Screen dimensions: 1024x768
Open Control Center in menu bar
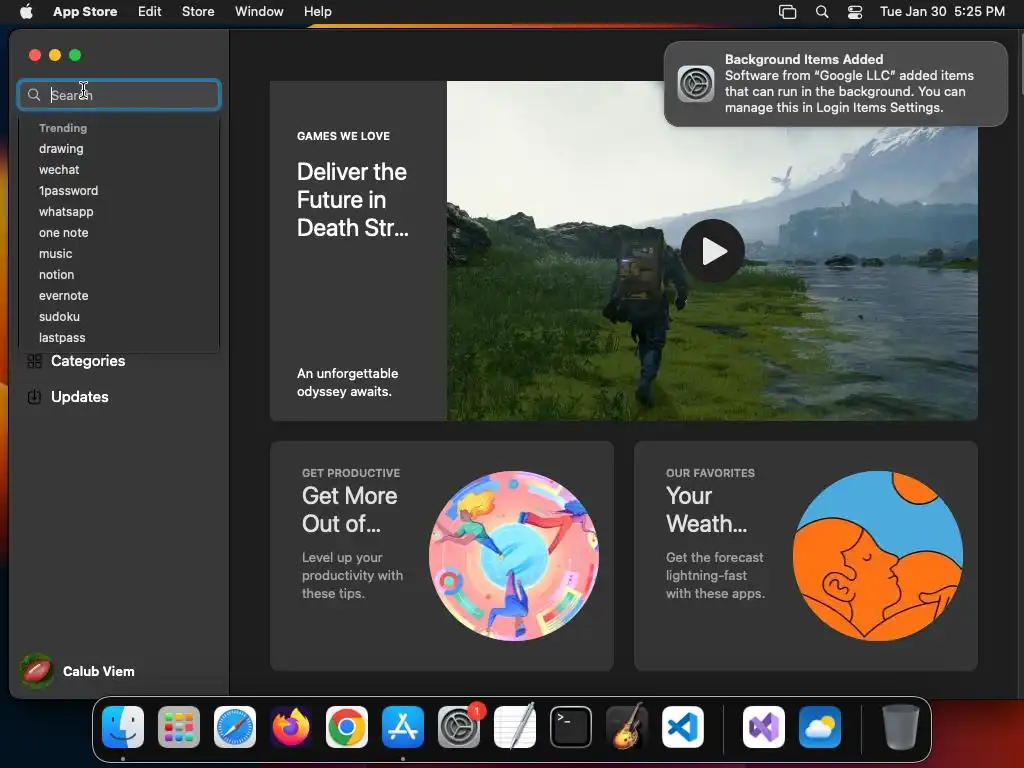click(855, 12)
